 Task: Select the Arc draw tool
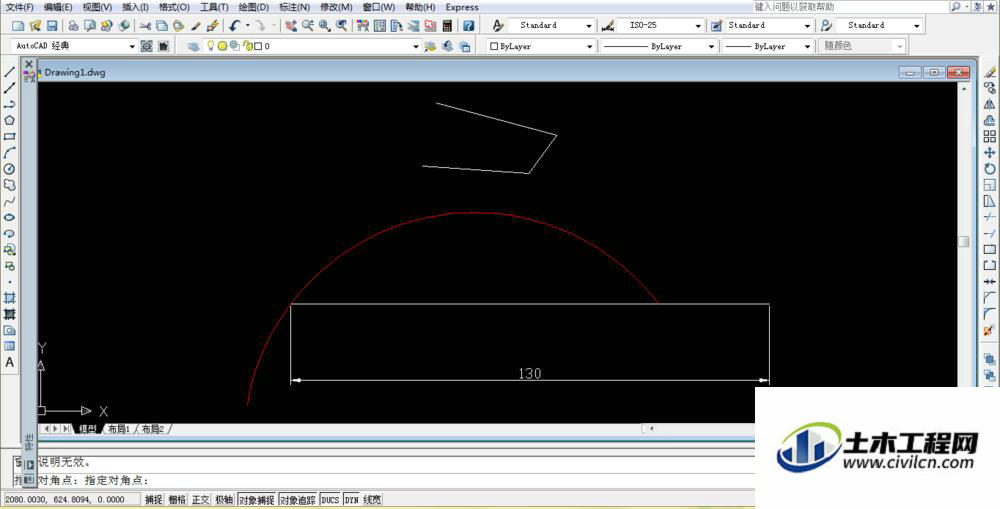(x=10, y=153)
